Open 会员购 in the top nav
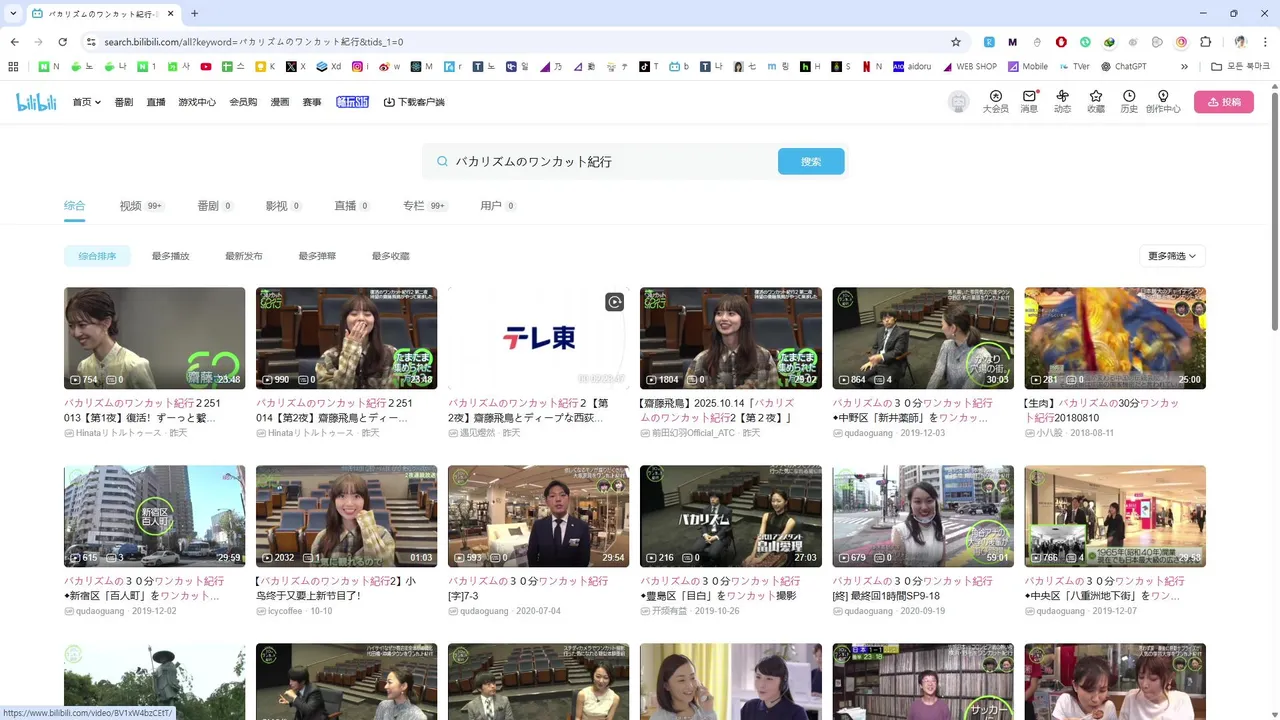This screenshot has height=720, width=1280. [x=243, y=102]
